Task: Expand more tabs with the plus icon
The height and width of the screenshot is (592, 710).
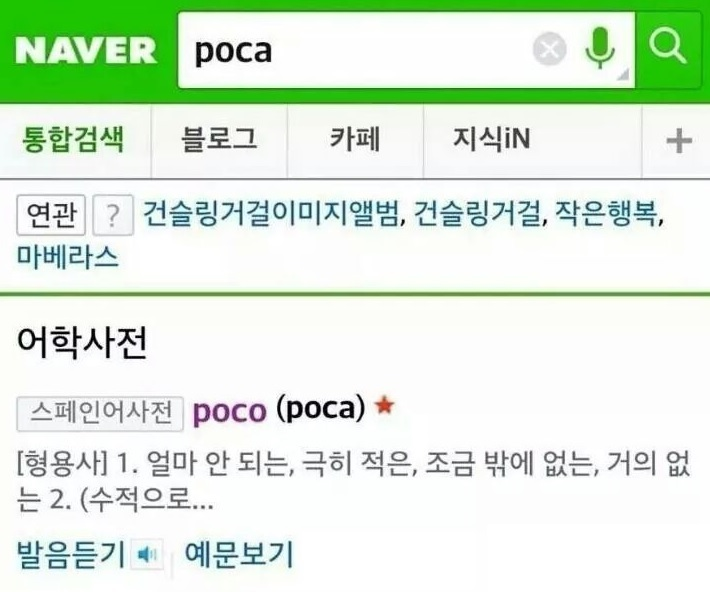Action: coord(679,141)
